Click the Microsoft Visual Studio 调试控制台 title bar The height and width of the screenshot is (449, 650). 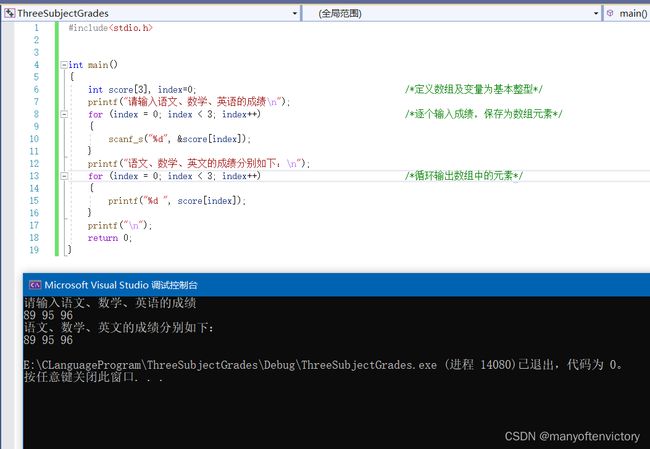pyautogui.click(x=336, y=285)
